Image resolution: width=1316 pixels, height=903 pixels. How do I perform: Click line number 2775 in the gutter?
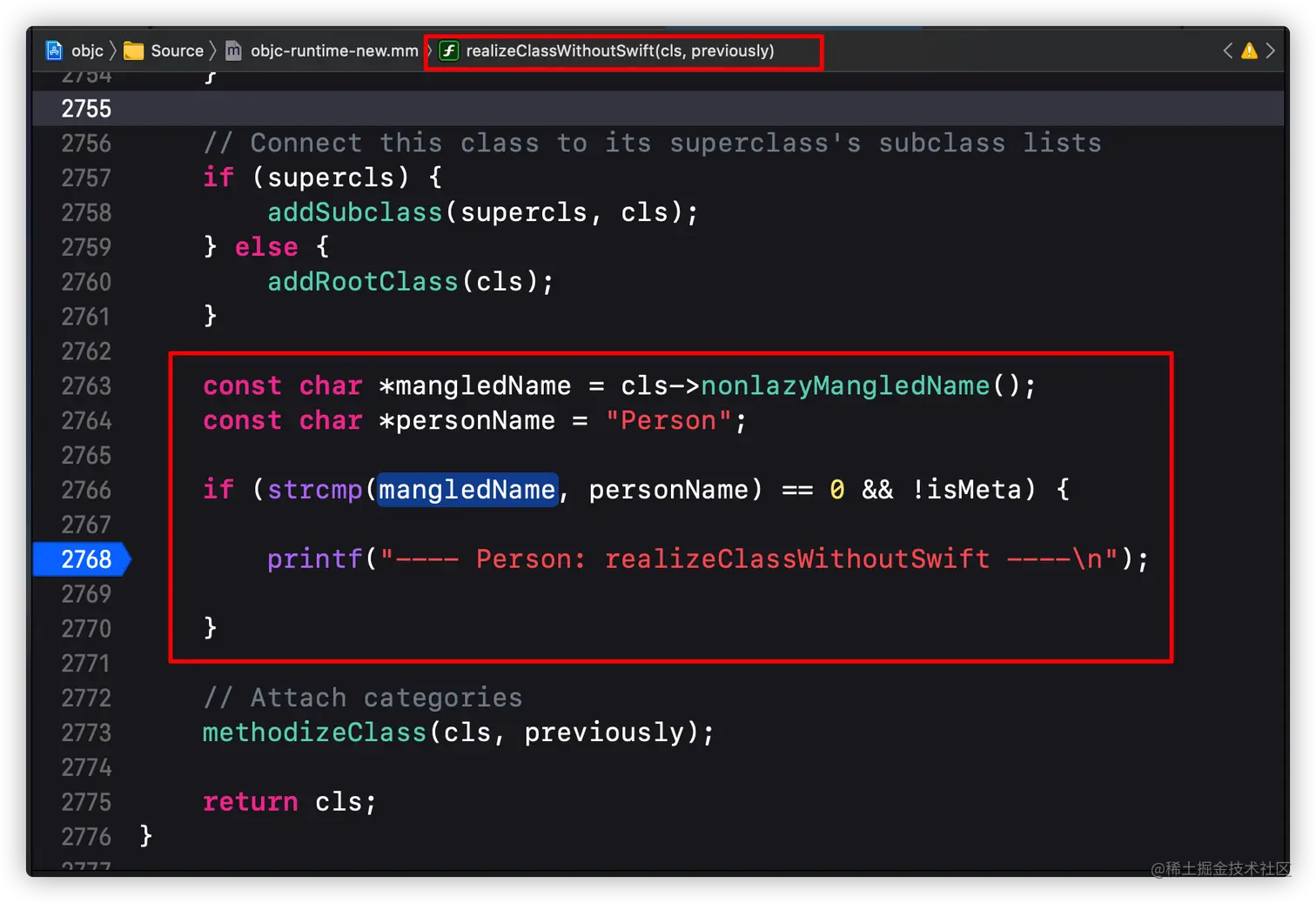click(x=86, y=802)
